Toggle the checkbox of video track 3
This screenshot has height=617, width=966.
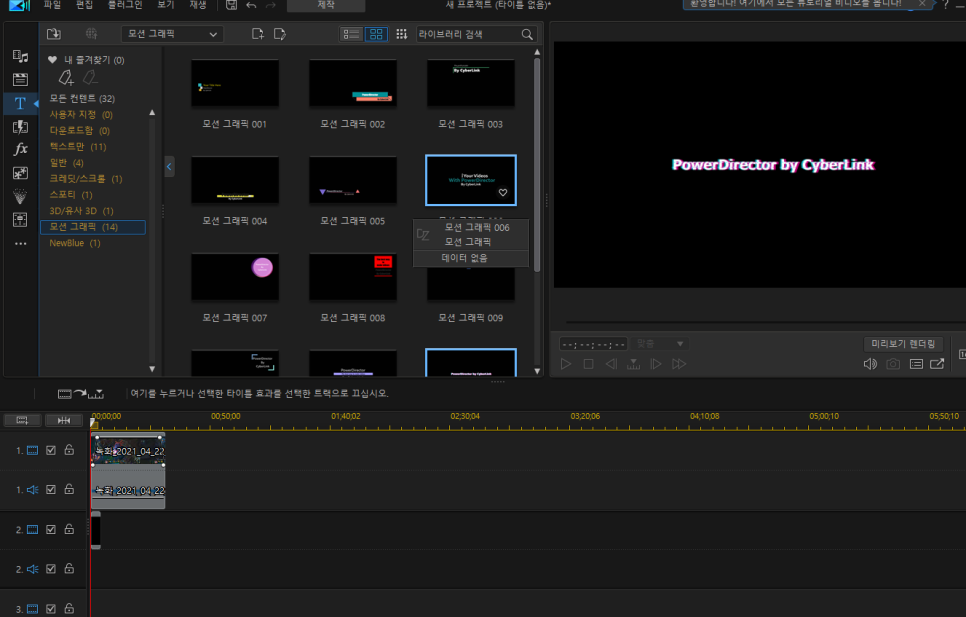click(51, 609)
